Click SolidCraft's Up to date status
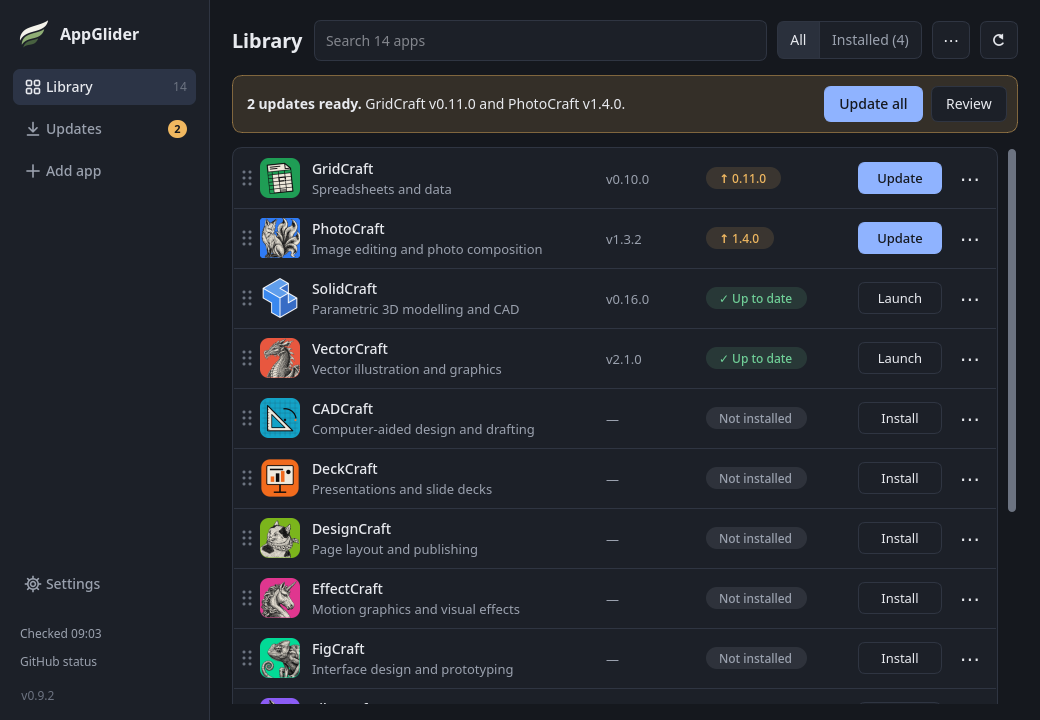The height and width of the screenshot is (720, 1040). [756, 298]
